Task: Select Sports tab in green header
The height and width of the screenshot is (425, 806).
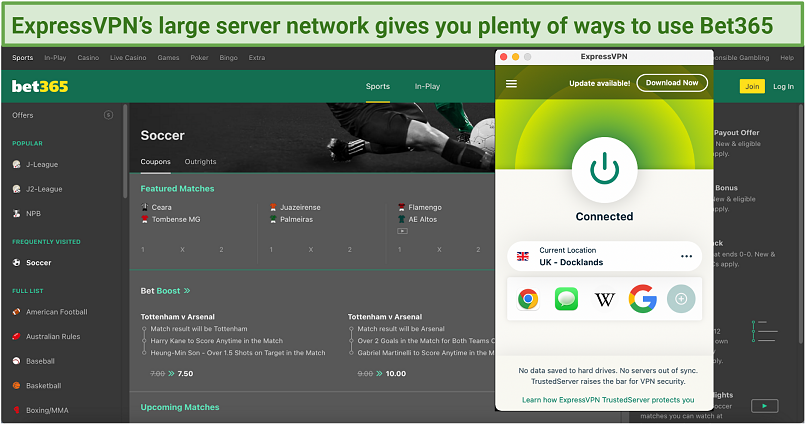Action: [x=378, y=86]
